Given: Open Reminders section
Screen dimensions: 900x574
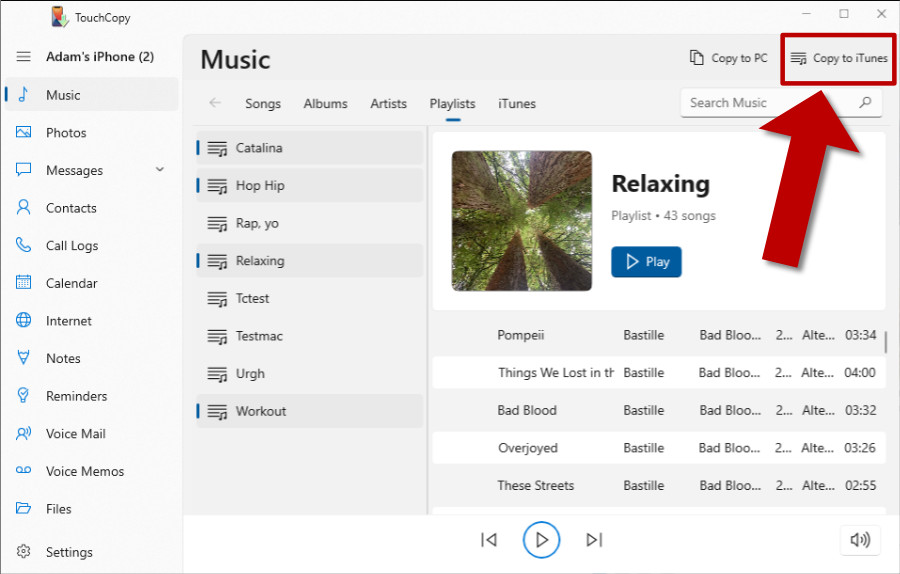Looking at the screenshot, I should click(x=92, y=396).
